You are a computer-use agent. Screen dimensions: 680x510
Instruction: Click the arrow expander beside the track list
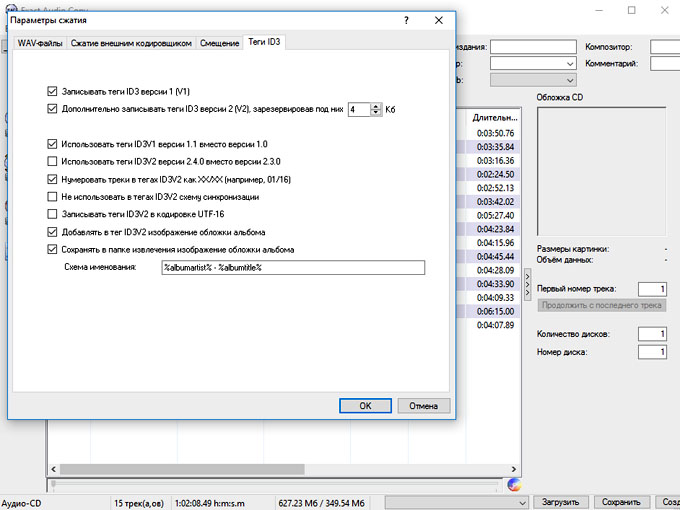point(527,277)
